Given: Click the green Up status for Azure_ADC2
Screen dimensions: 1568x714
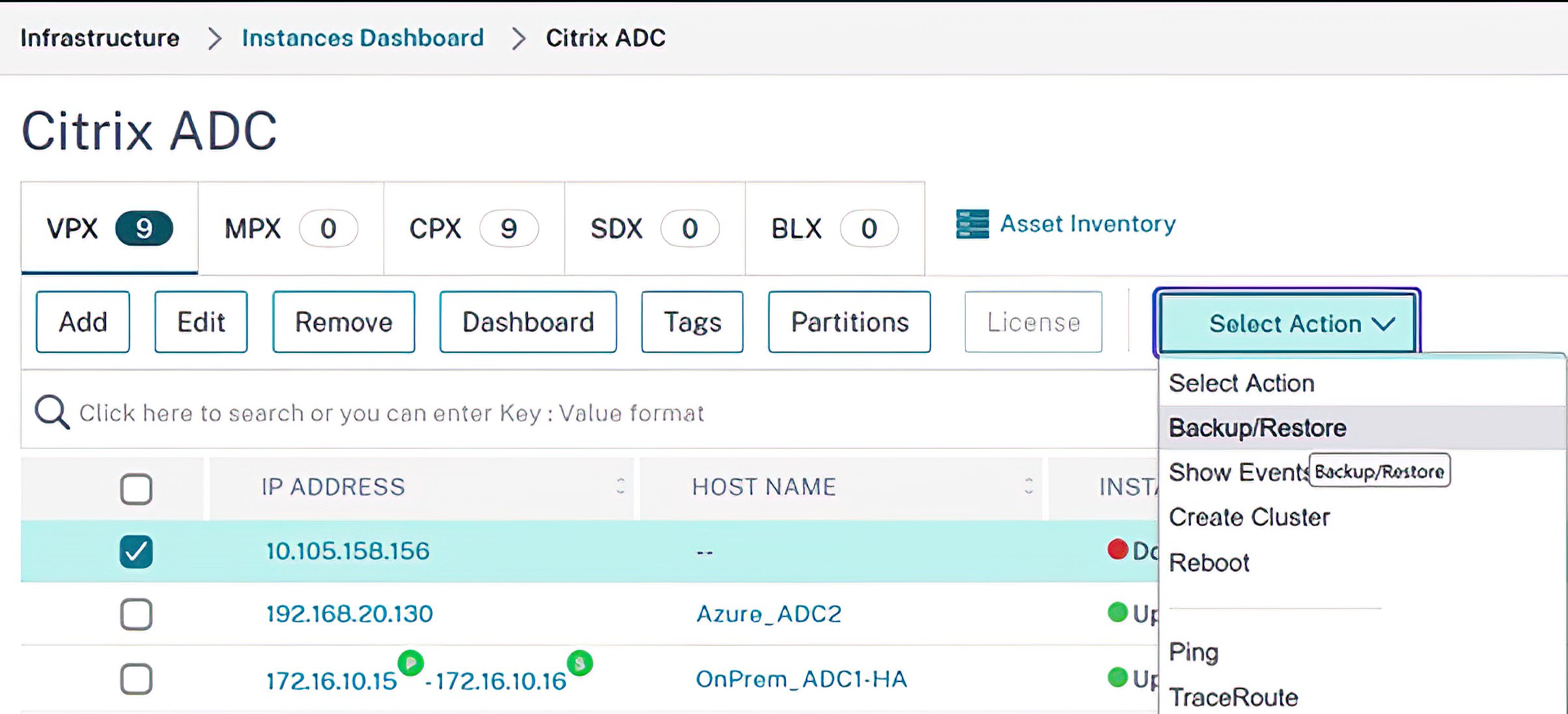Looking at the screenshot, I should pyautogui.click(x=1117, y=612).
